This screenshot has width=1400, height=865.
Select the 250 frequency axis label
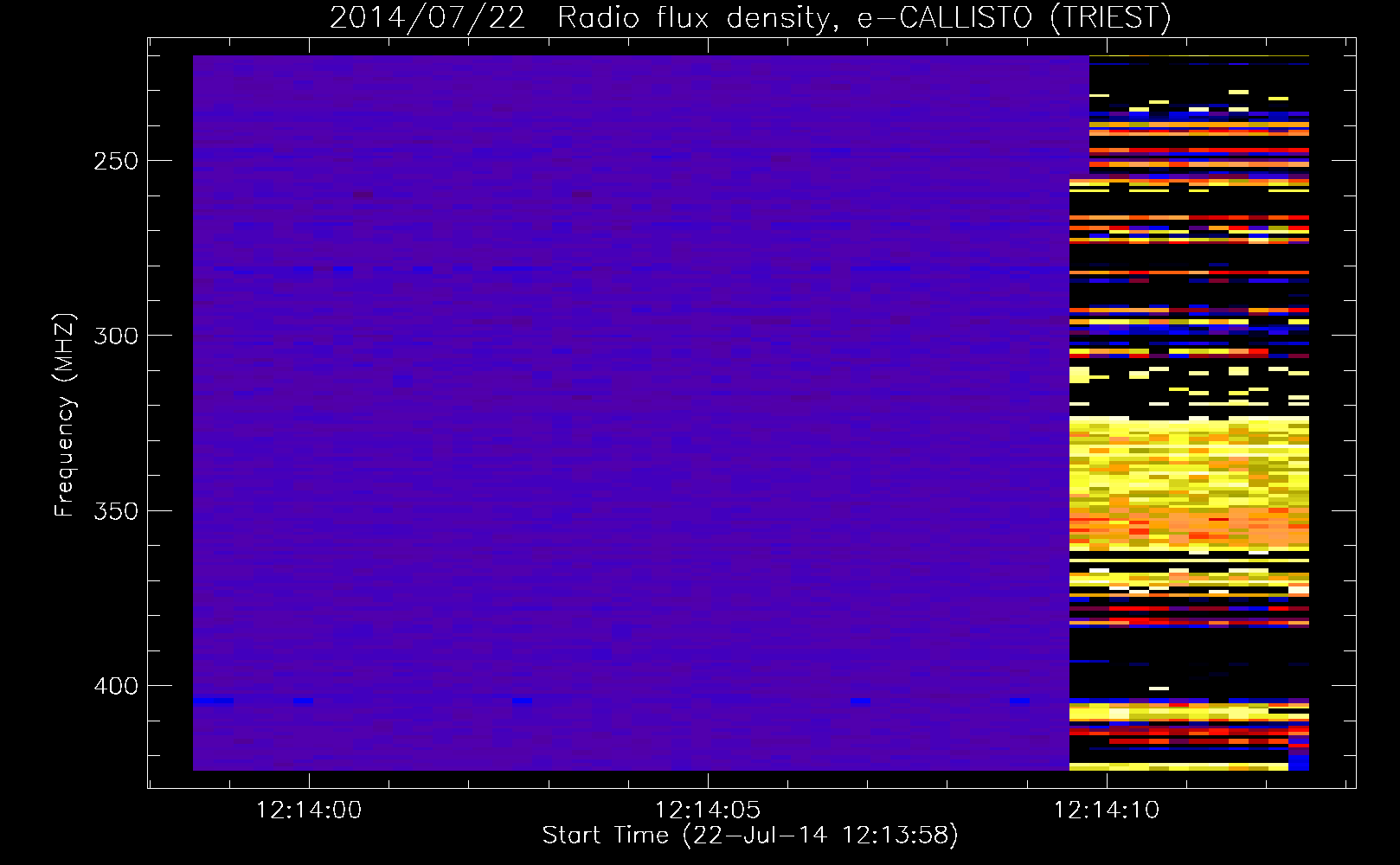pyautogui.click(x=116, y=161)
